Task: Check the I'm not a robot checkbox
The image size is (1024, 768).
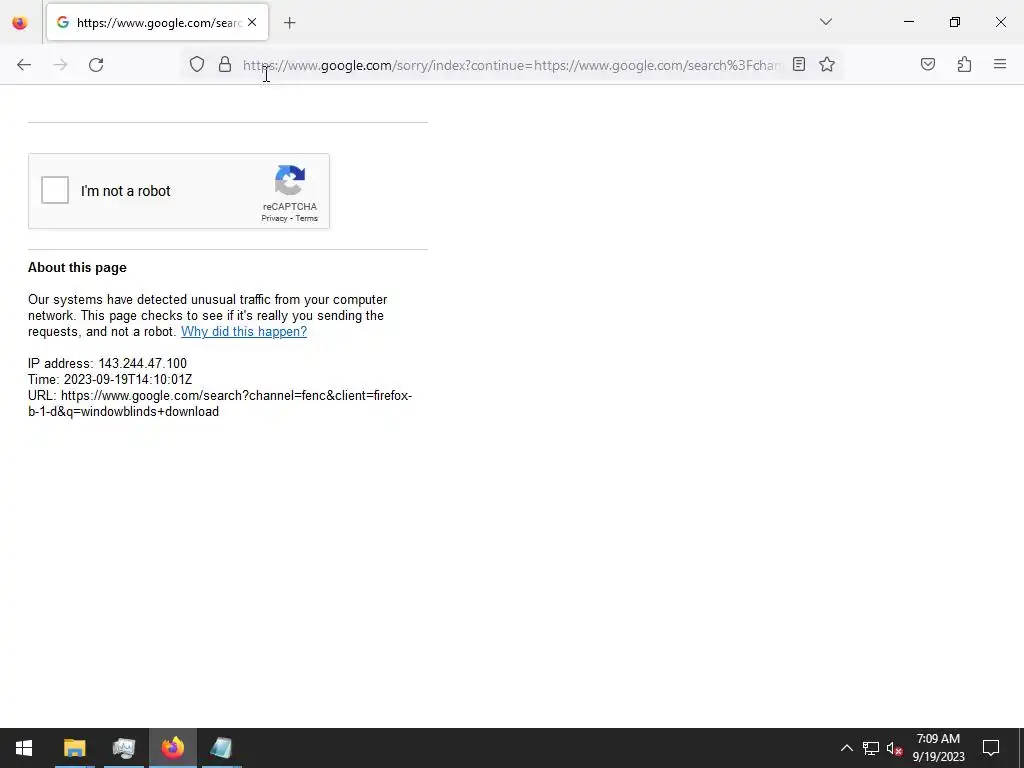Action: (55, 190)
